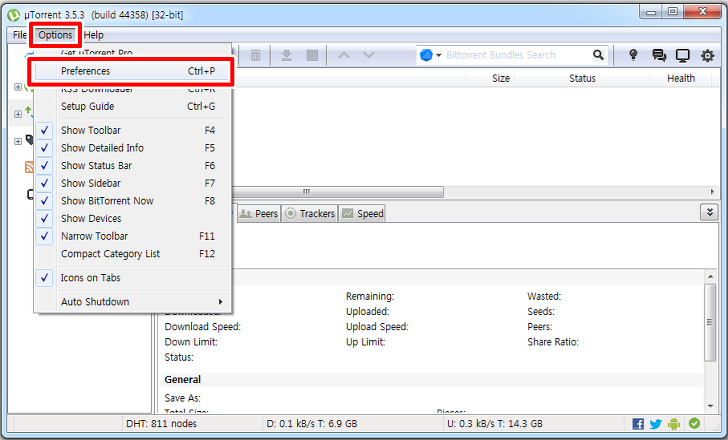Click the orange RSS feeds icon in sidebar
This screenshot has height=440, width=728.
[29, 167]
